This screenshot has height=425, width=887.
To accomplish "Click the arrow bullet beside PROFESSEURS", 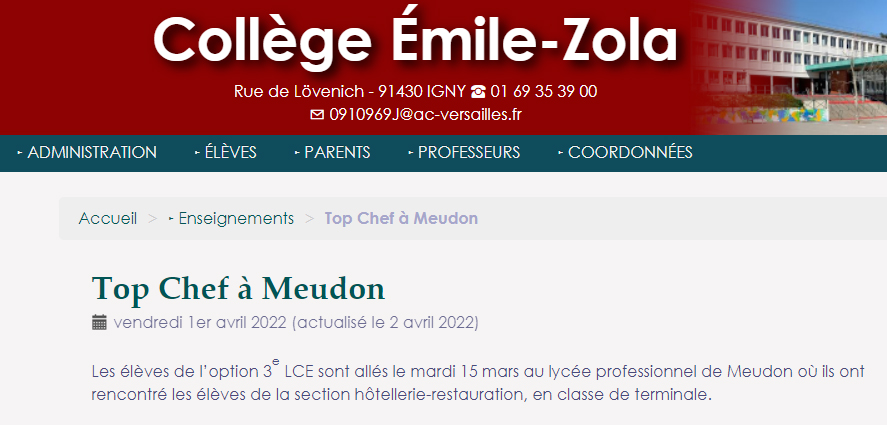I will [x=410, y=153].
